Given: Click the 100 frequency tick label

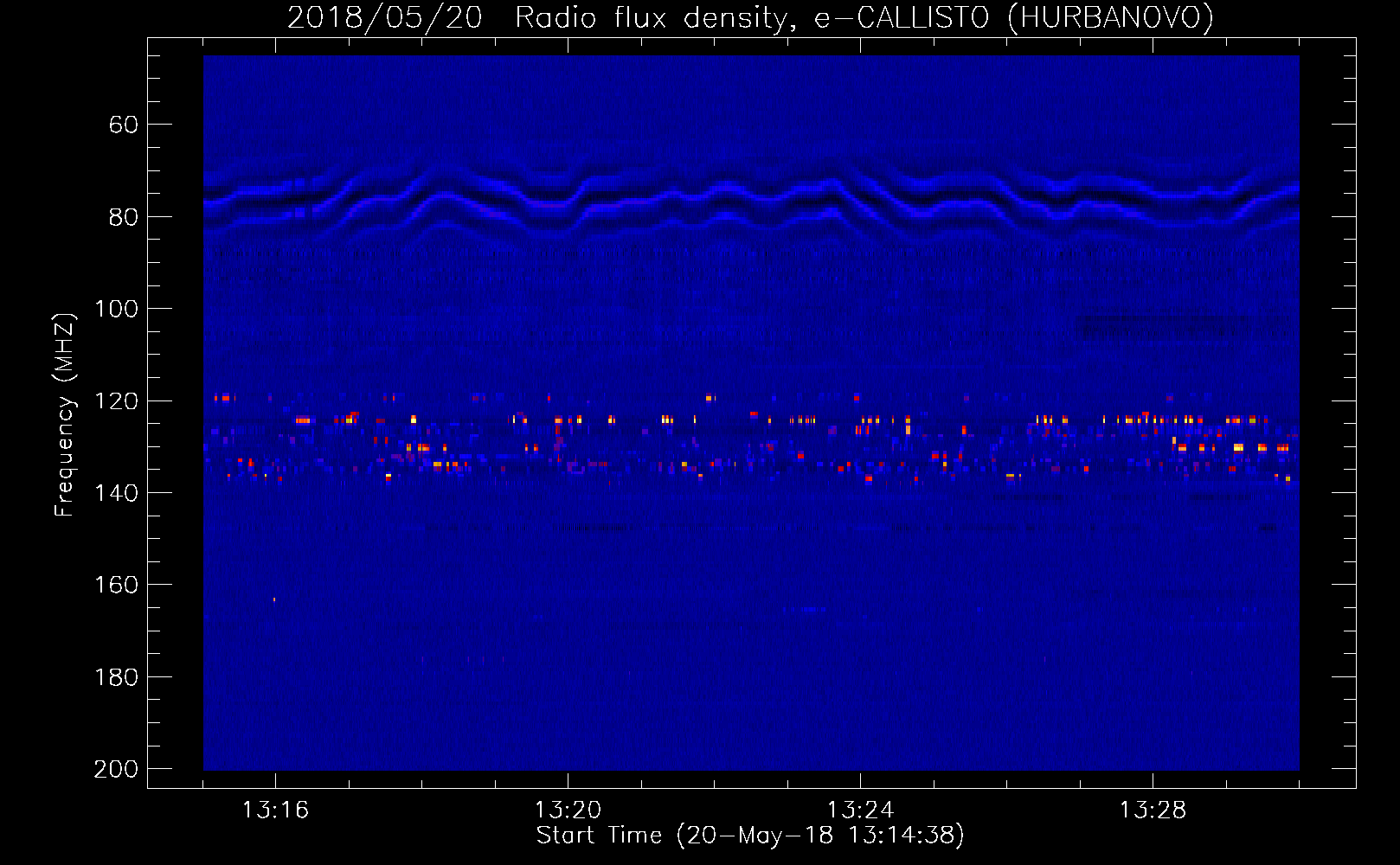Looking at the screenshot, I should [116, 309].
